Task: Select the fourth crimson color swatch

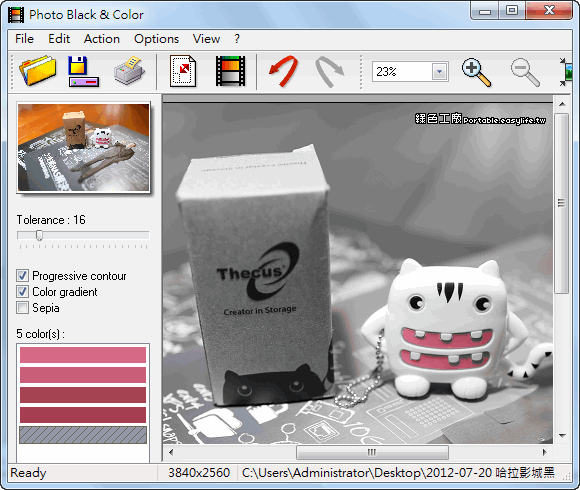Action: 83,415
